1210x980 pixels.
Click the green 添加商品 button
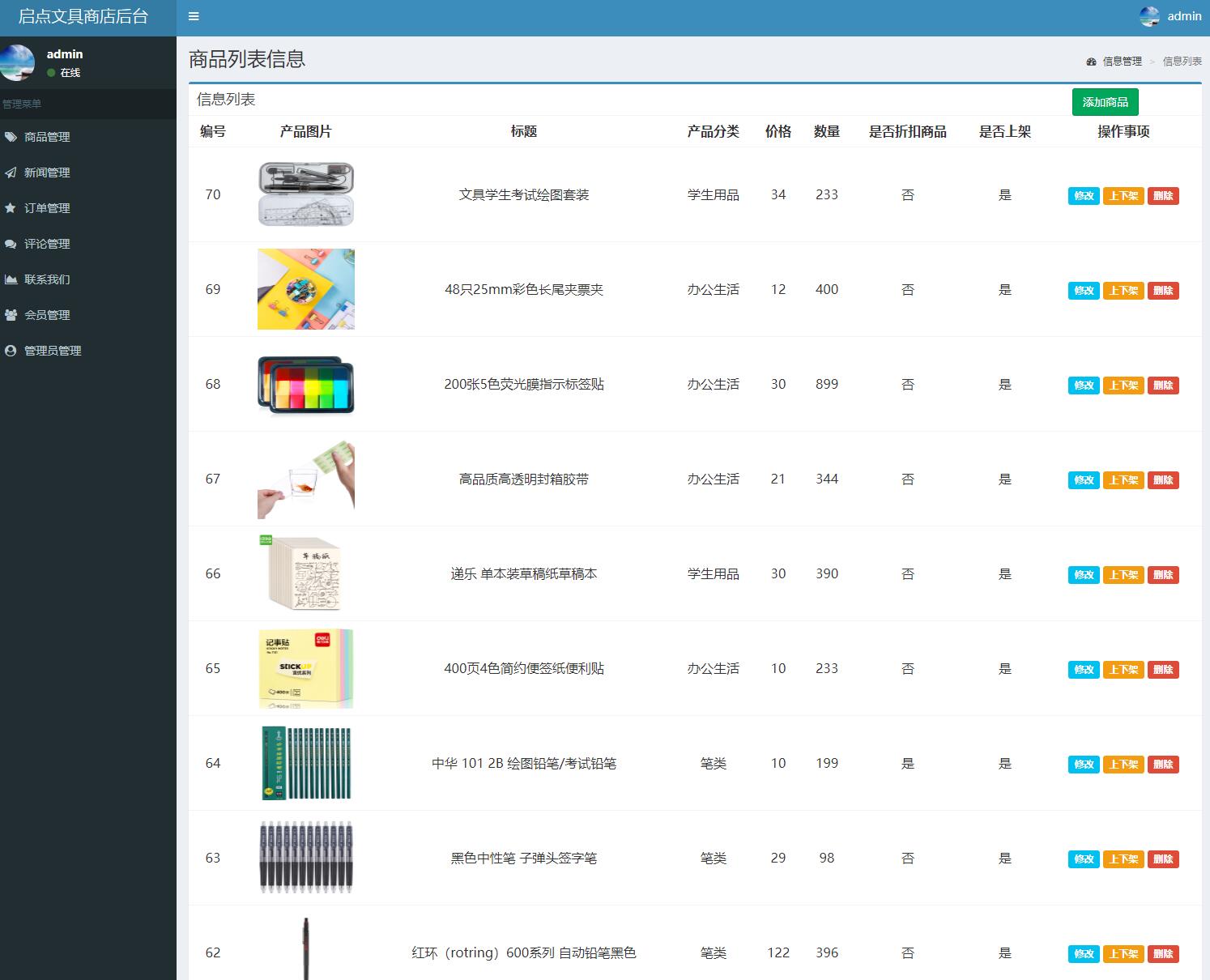1106,102
